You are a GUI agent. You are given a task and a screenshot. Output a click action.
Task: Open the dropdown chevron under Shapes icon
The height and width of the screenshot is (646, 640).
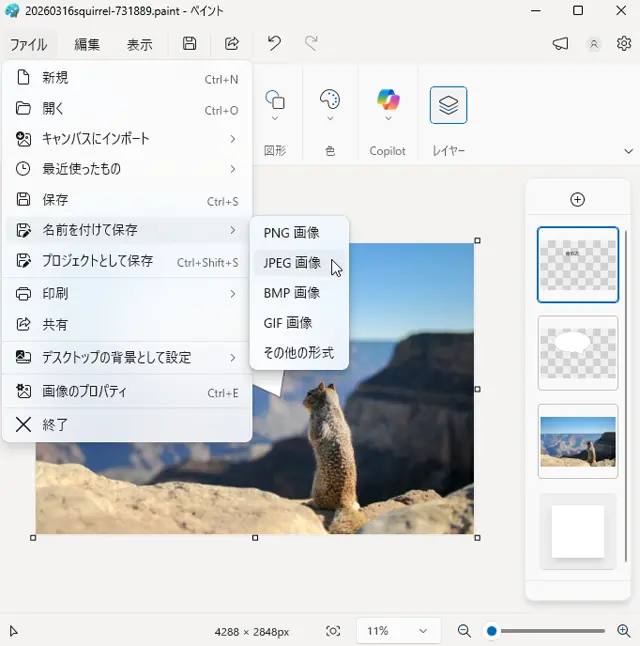pos(275,119)
